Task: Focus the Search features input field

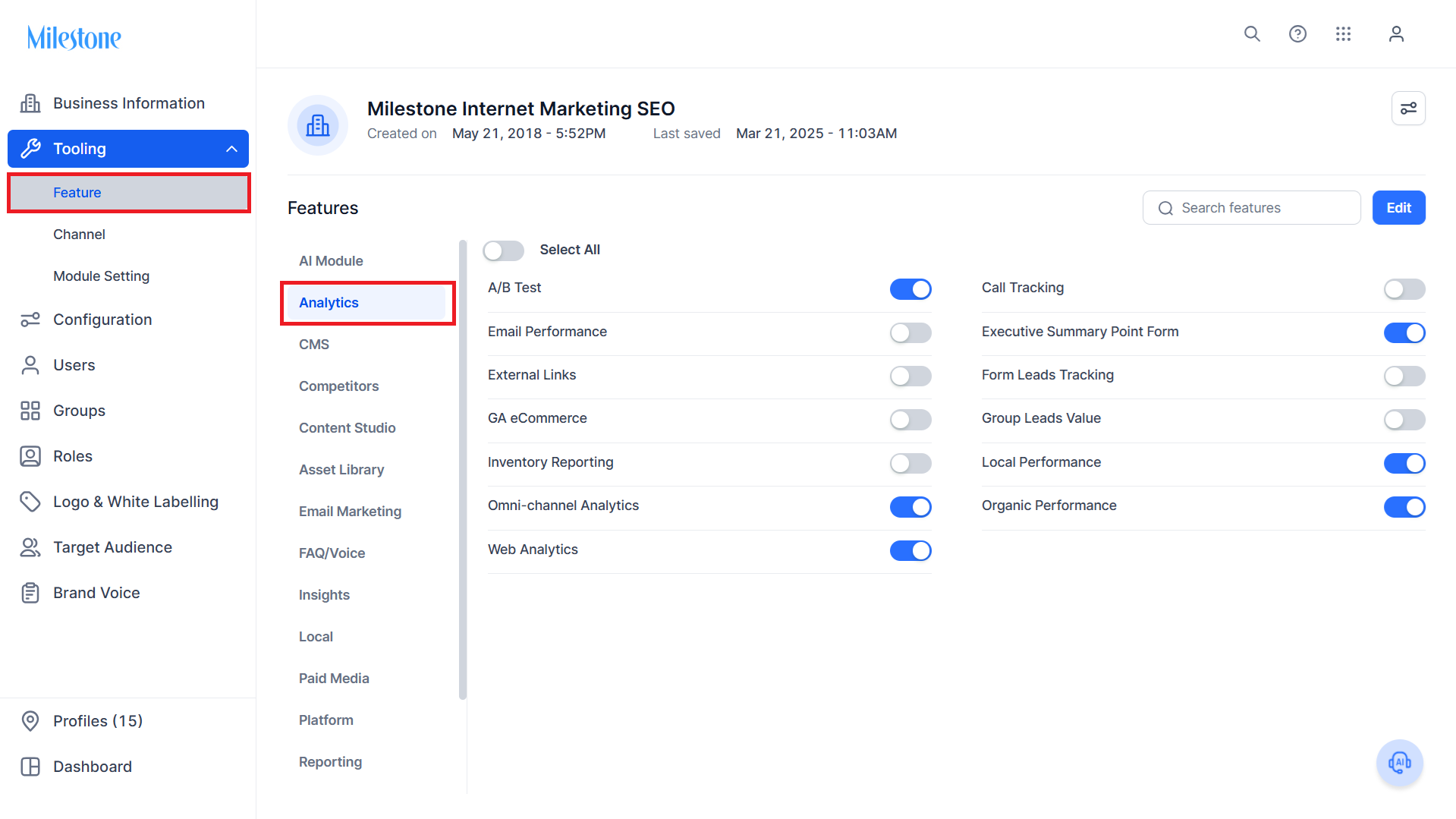Action: tap(1251, 208)
